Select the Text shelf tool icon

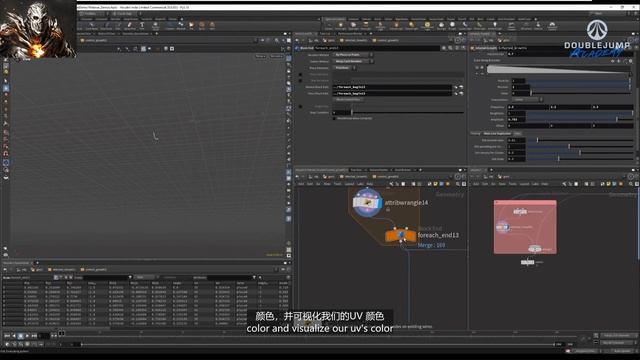142,25
